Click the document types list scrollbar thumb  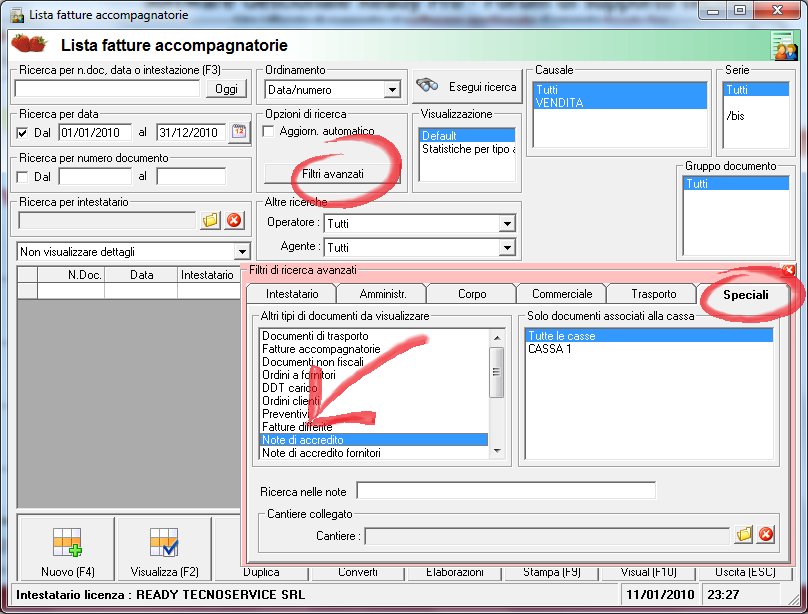(x=496, y=372)
